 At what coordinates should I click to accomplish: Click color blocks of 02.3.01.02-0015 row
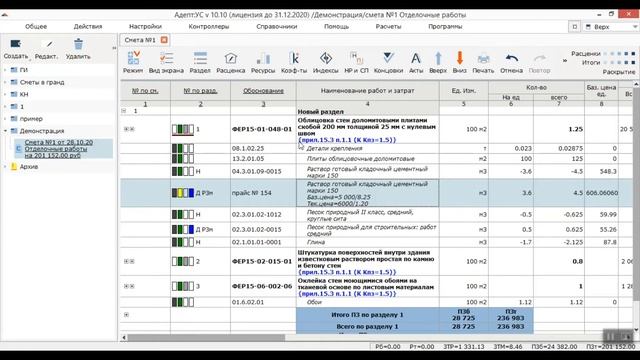pos(183,229)
